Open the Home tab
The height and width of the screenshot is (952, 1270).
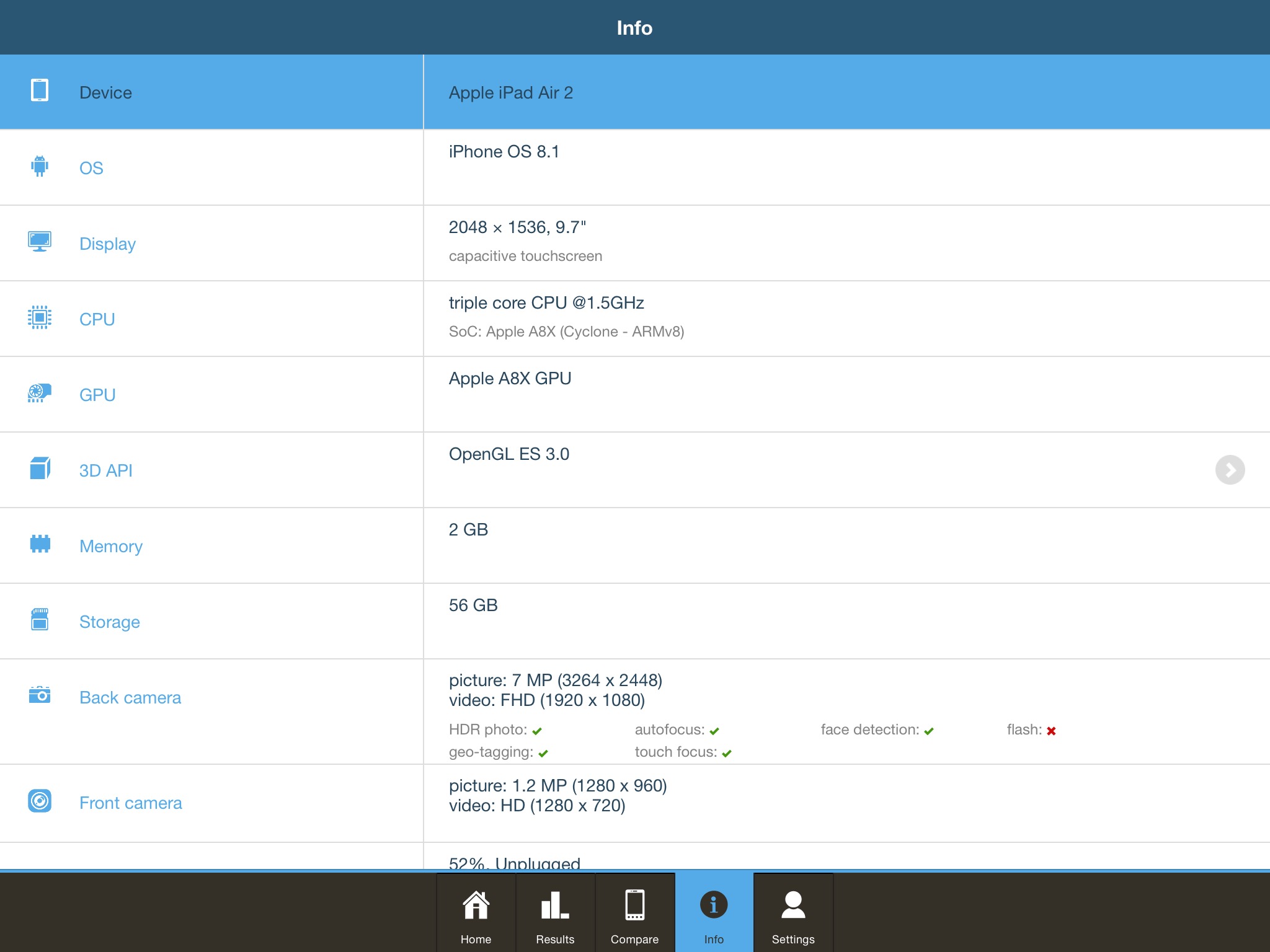[x=476, y=914]
